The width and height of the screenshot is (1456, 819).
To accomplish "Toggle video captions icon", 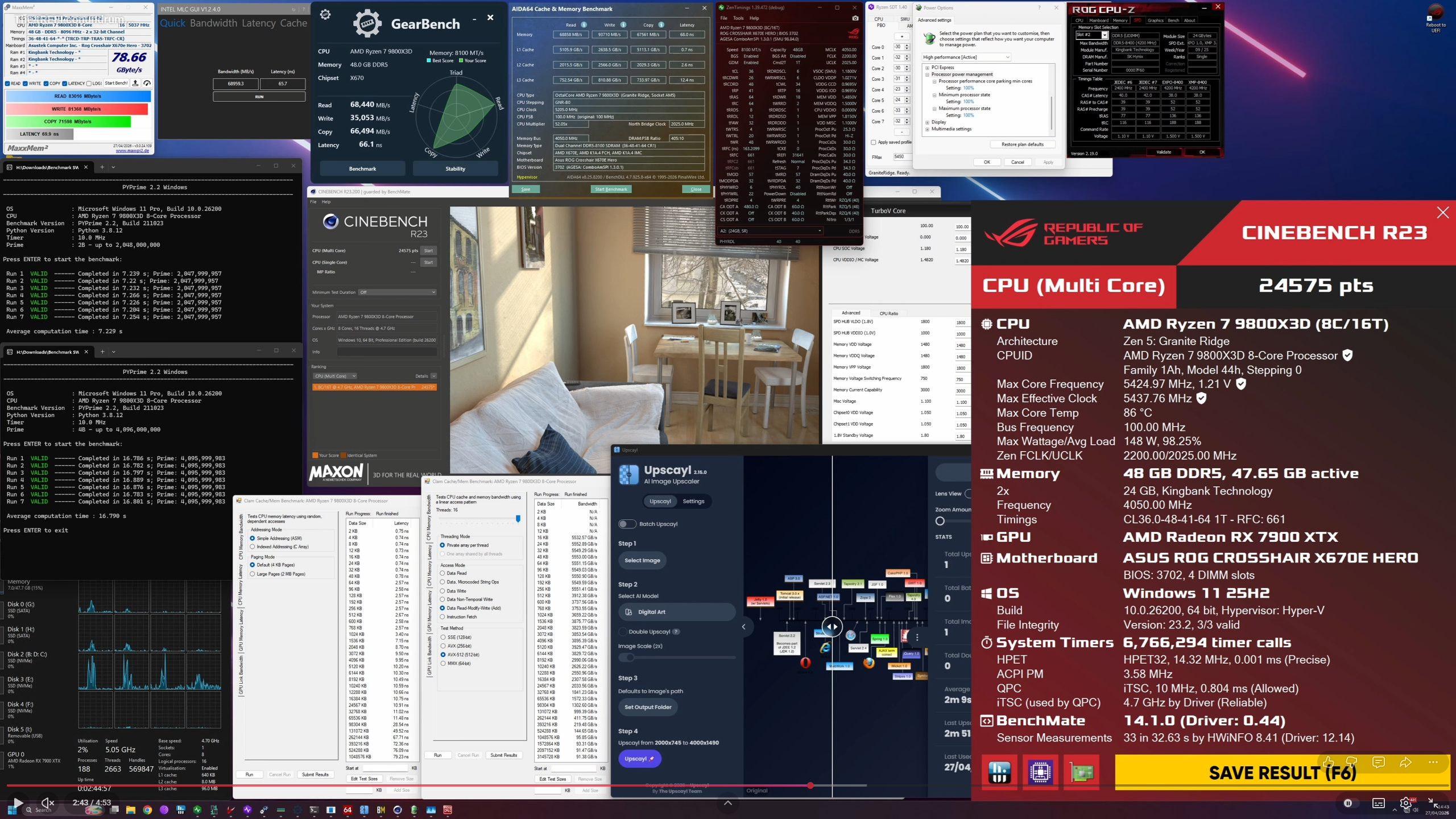I will [1379, 803].
